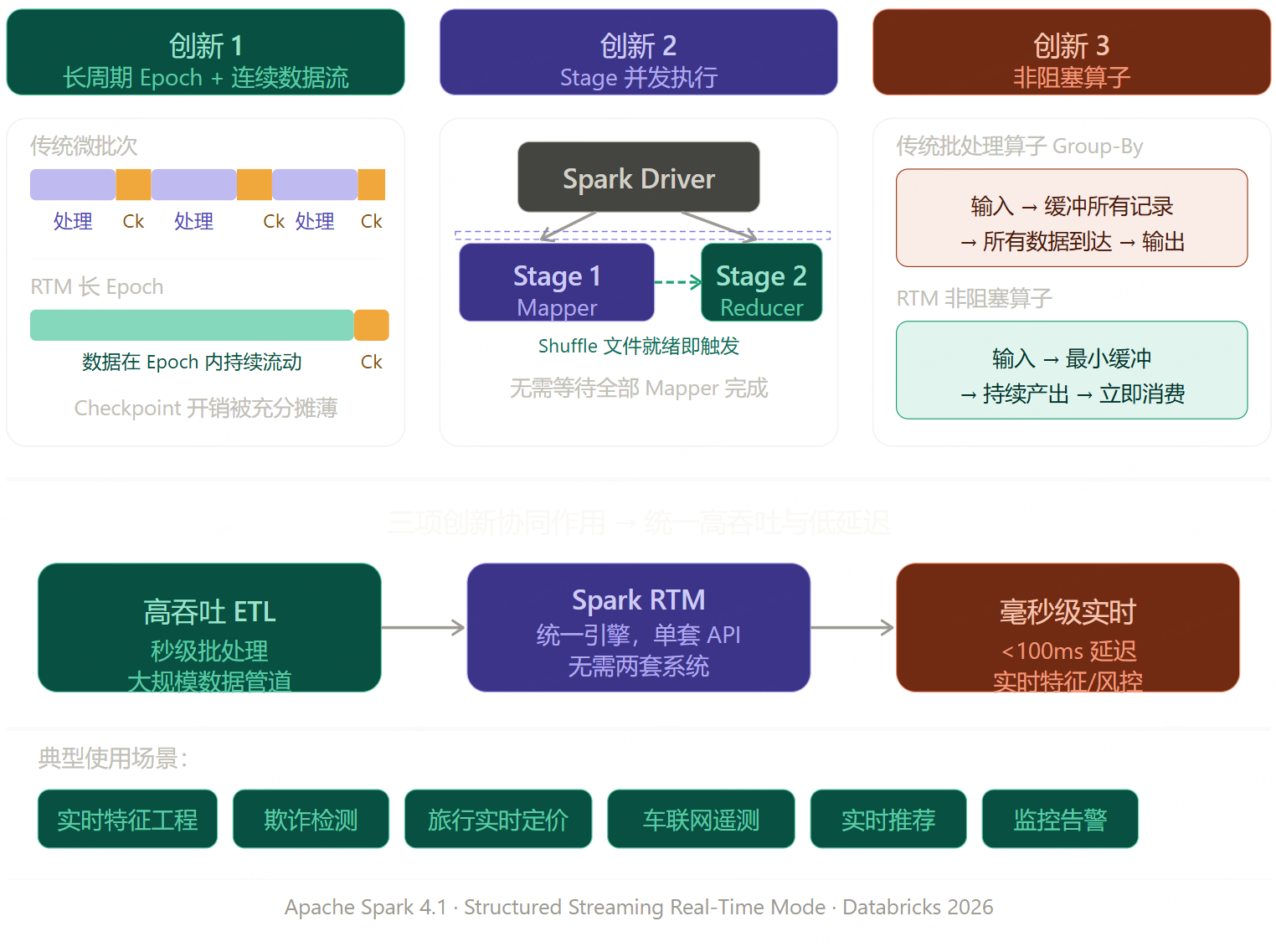
Task: Select the 车联网遥测 tag
Action: tap(701, 819)
